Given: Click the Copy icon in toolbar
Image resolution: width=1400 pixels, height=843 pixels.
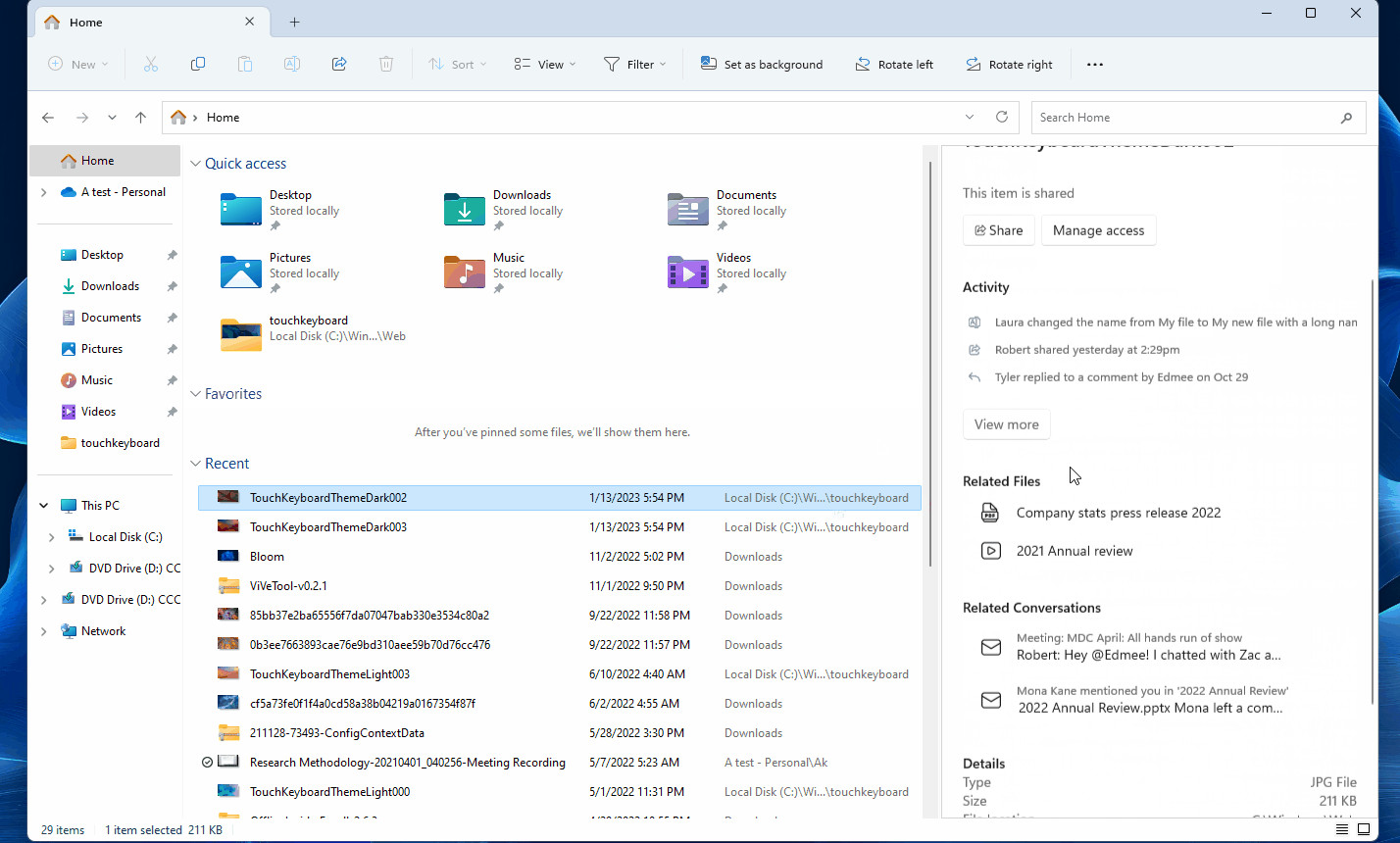Looking at the screenshot, I should pos(198,65).
